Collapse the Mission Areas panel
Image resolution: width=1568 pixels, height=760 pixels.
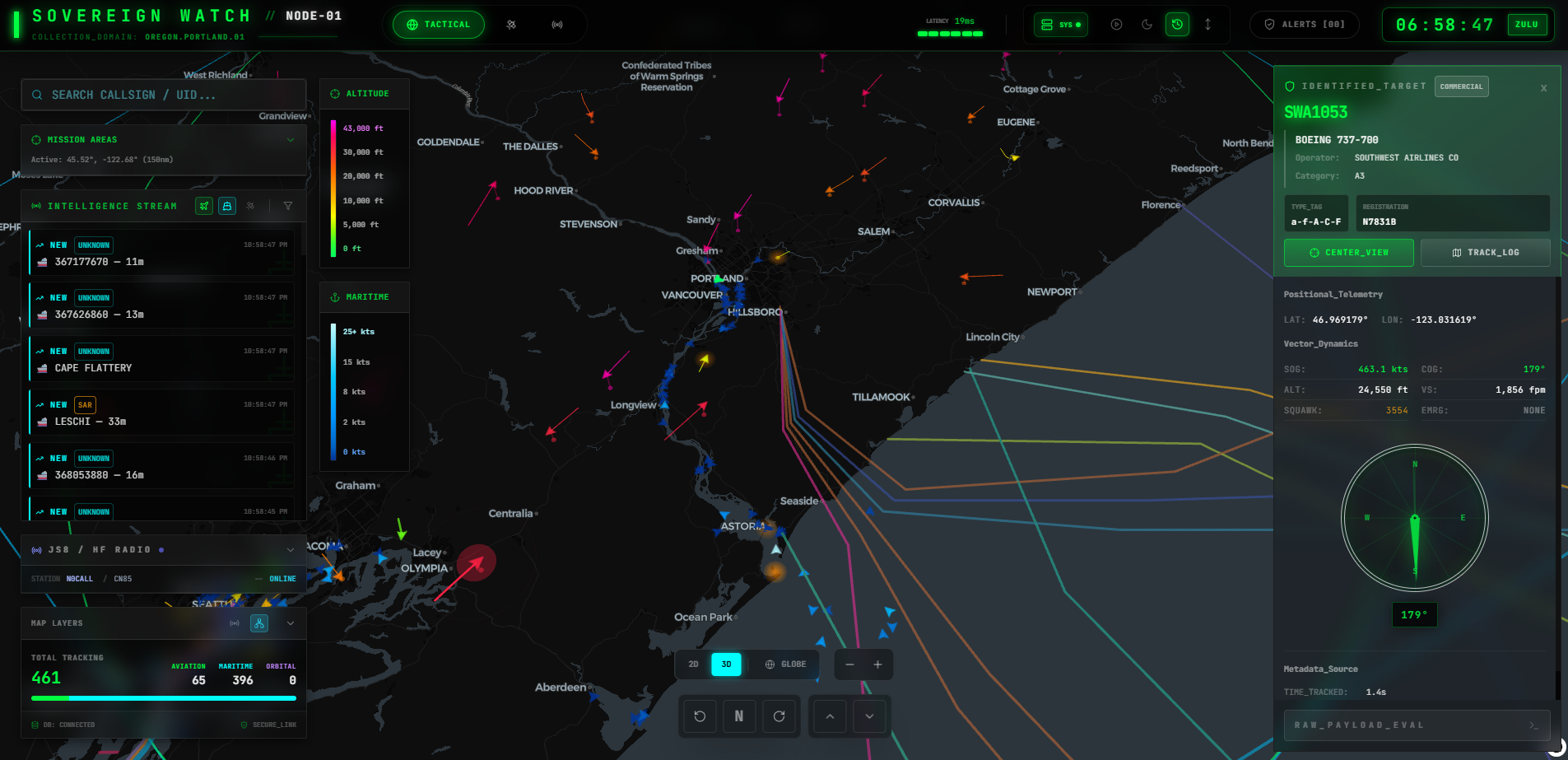(x=290, y=139)
